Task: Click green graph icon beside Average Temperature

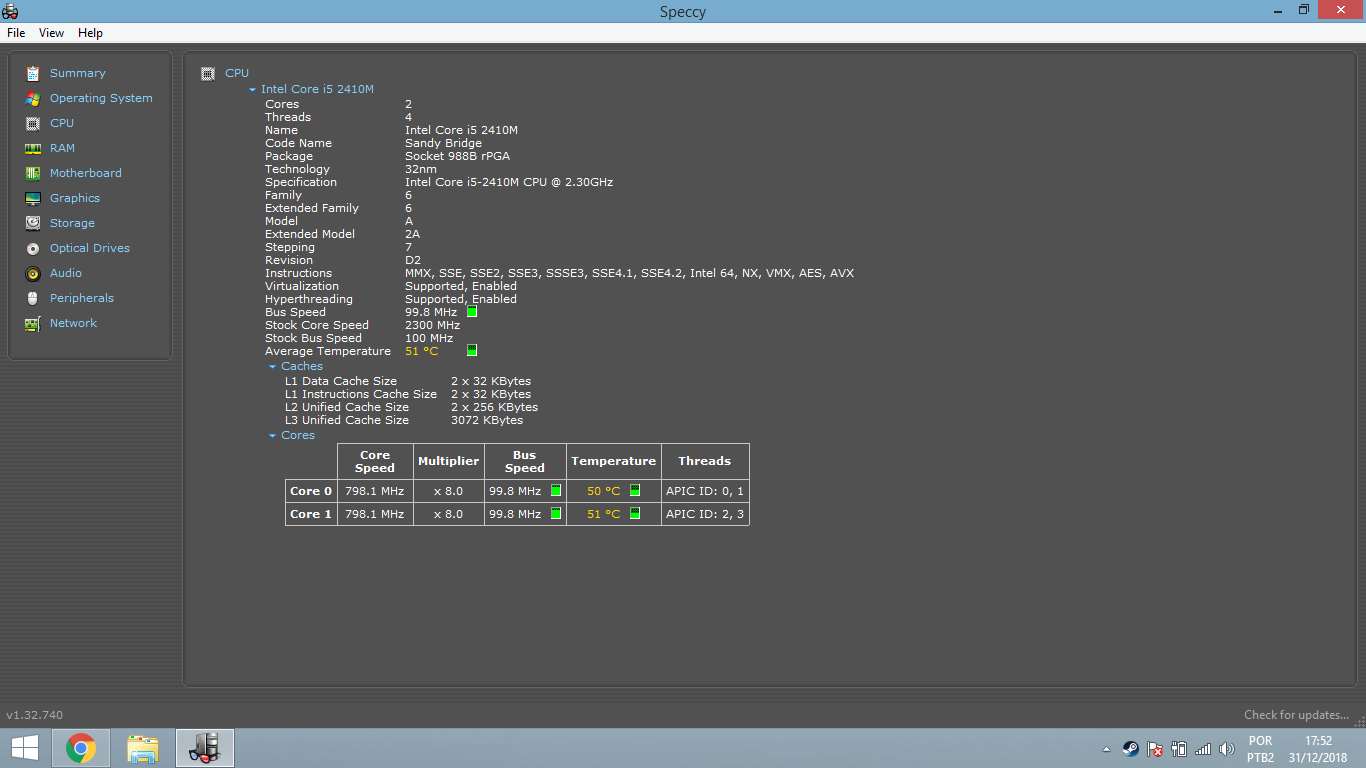Action: point(472,351)
